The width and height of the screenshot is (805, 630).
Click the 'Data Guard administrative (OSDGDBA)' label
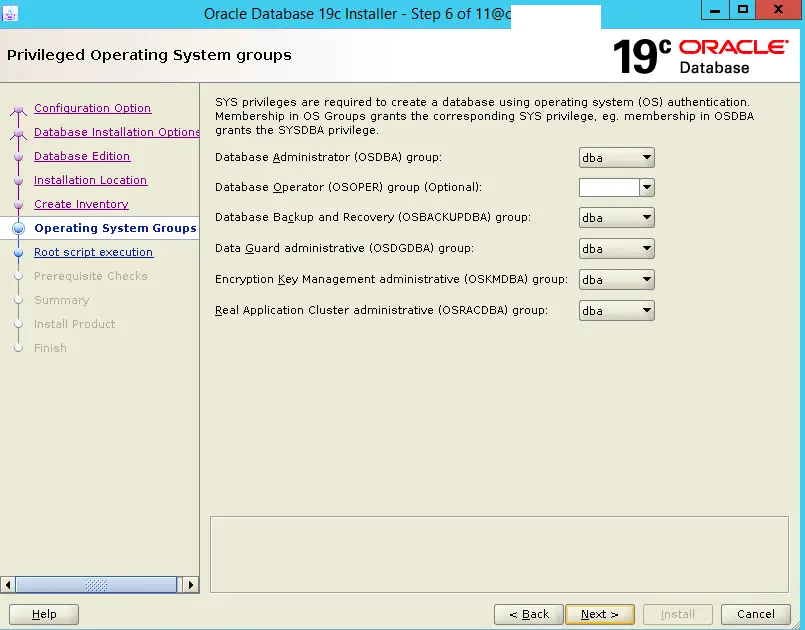[x=344, y=248]
